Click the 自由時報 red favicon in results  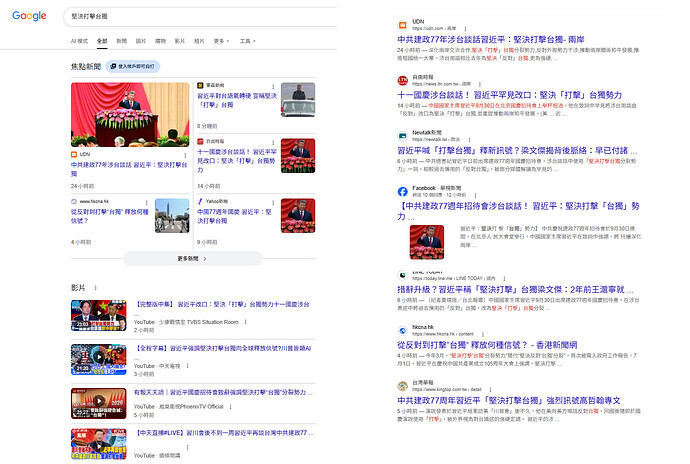(402, 80)
